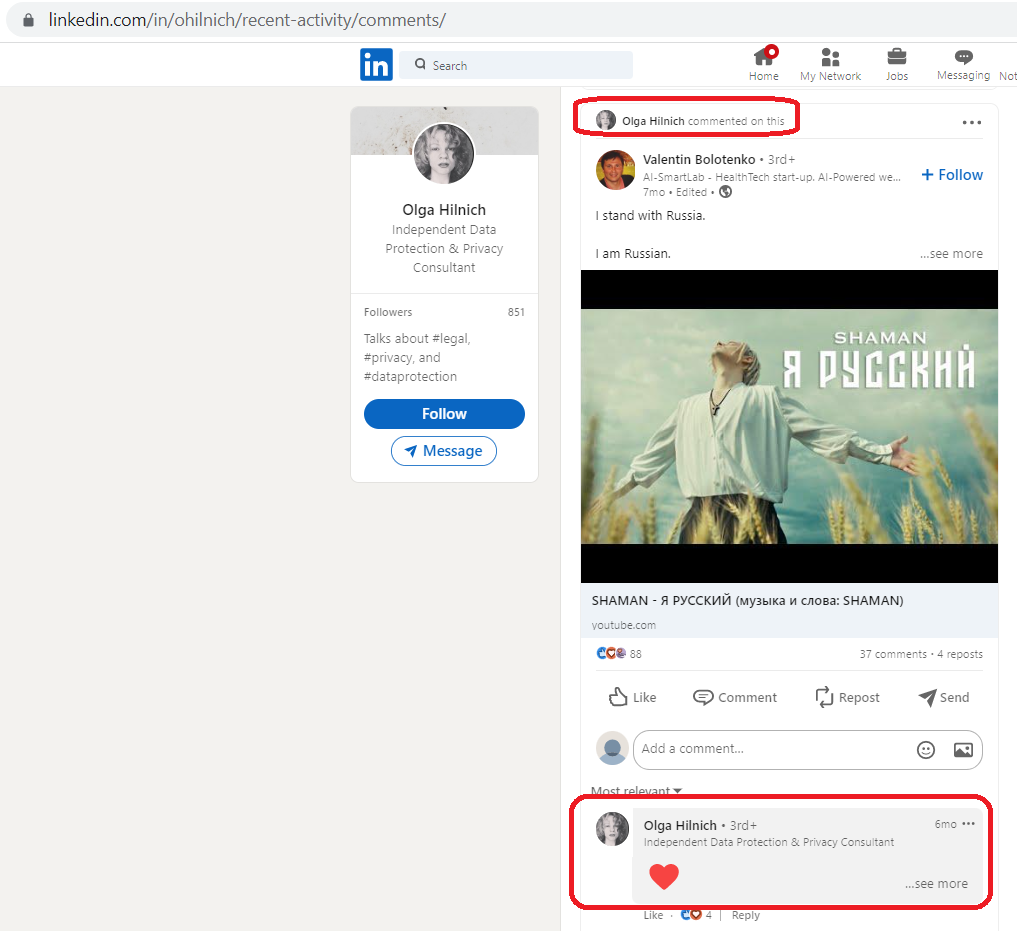Open the post's three-dot options menu
The image size is (1017, 931).
coord(972,122)
